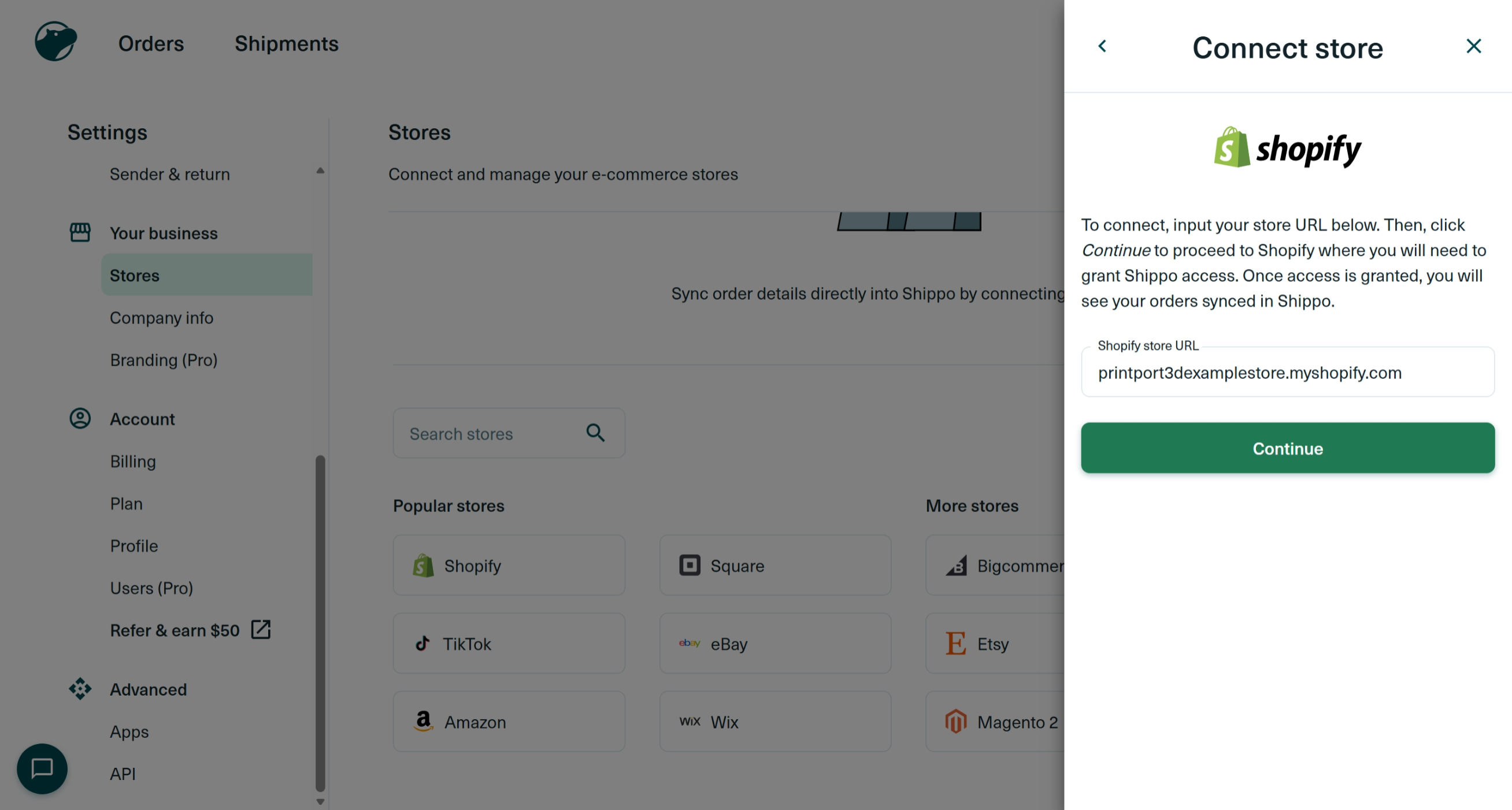
Task: Click the eBay logo icon
Action: 690,643
